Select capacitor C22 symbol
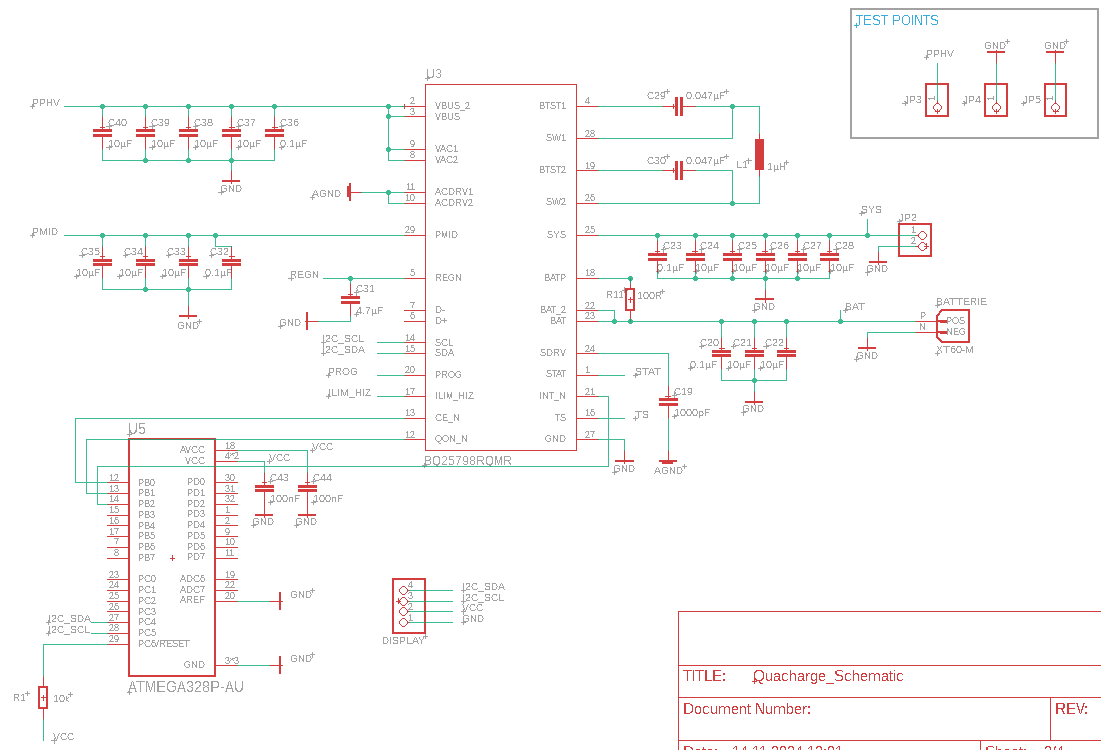 [x=786, y=354]
